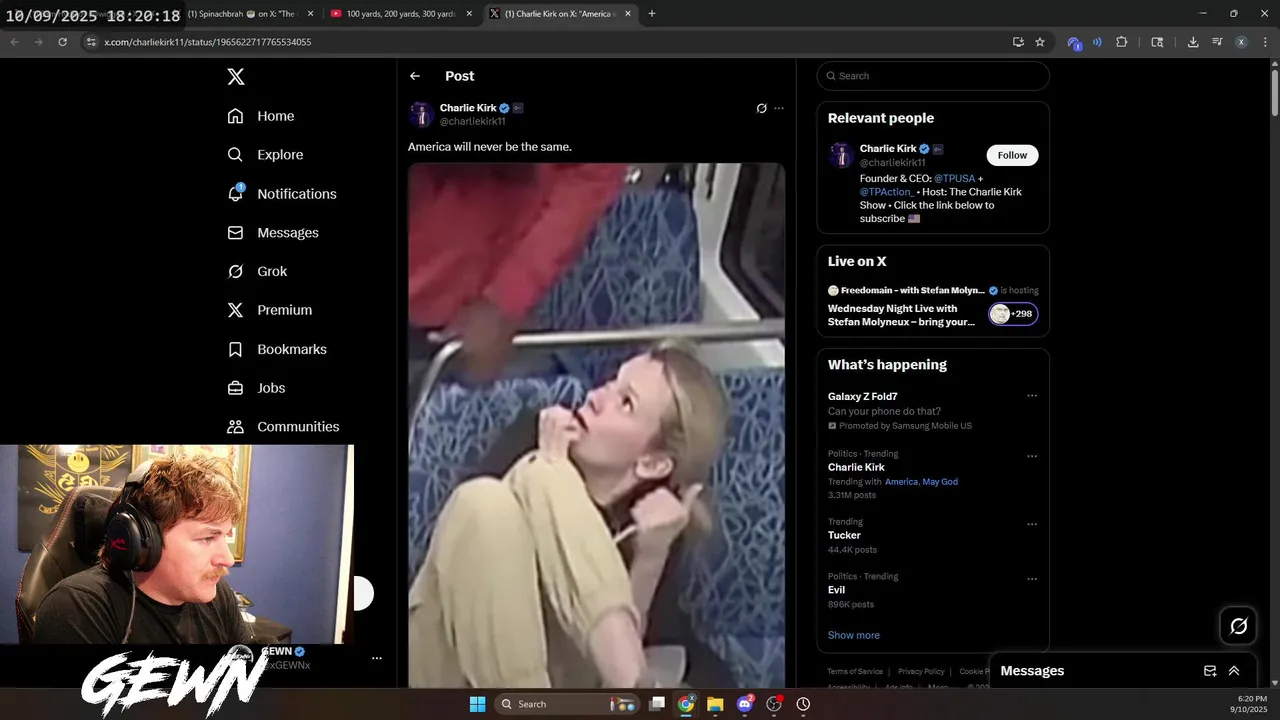The width and height of the screenshot is (1280, 720).
Task: Open the @TPUSA mention link
Action: click(x=954, y=179)
